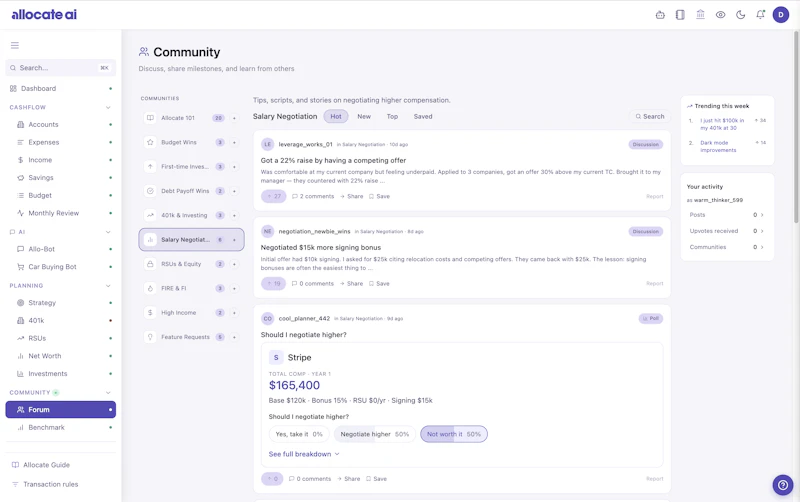The width and height of the screenshot is (800, 502).
Task: Click the notebook icon in top bar
Action: pyautogui.click(x=680, y=15)
